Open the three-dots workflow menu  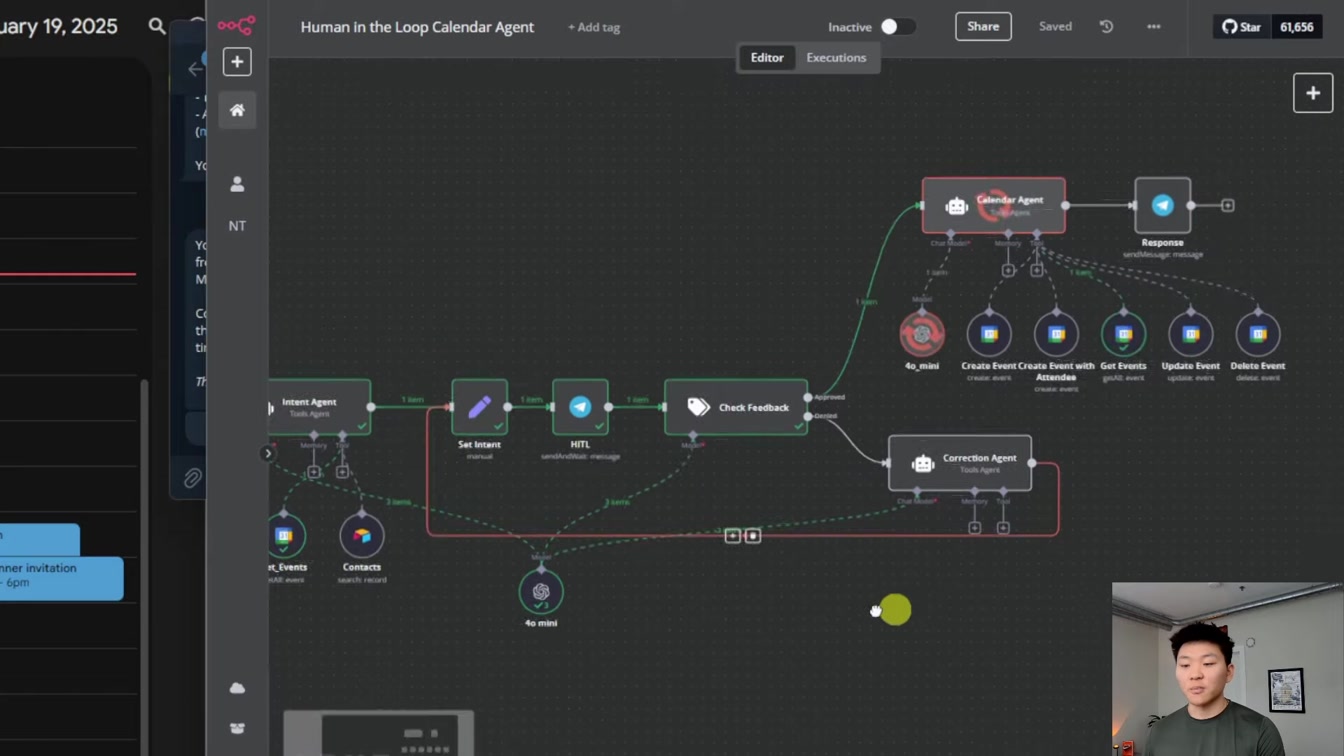[1154, 27]
